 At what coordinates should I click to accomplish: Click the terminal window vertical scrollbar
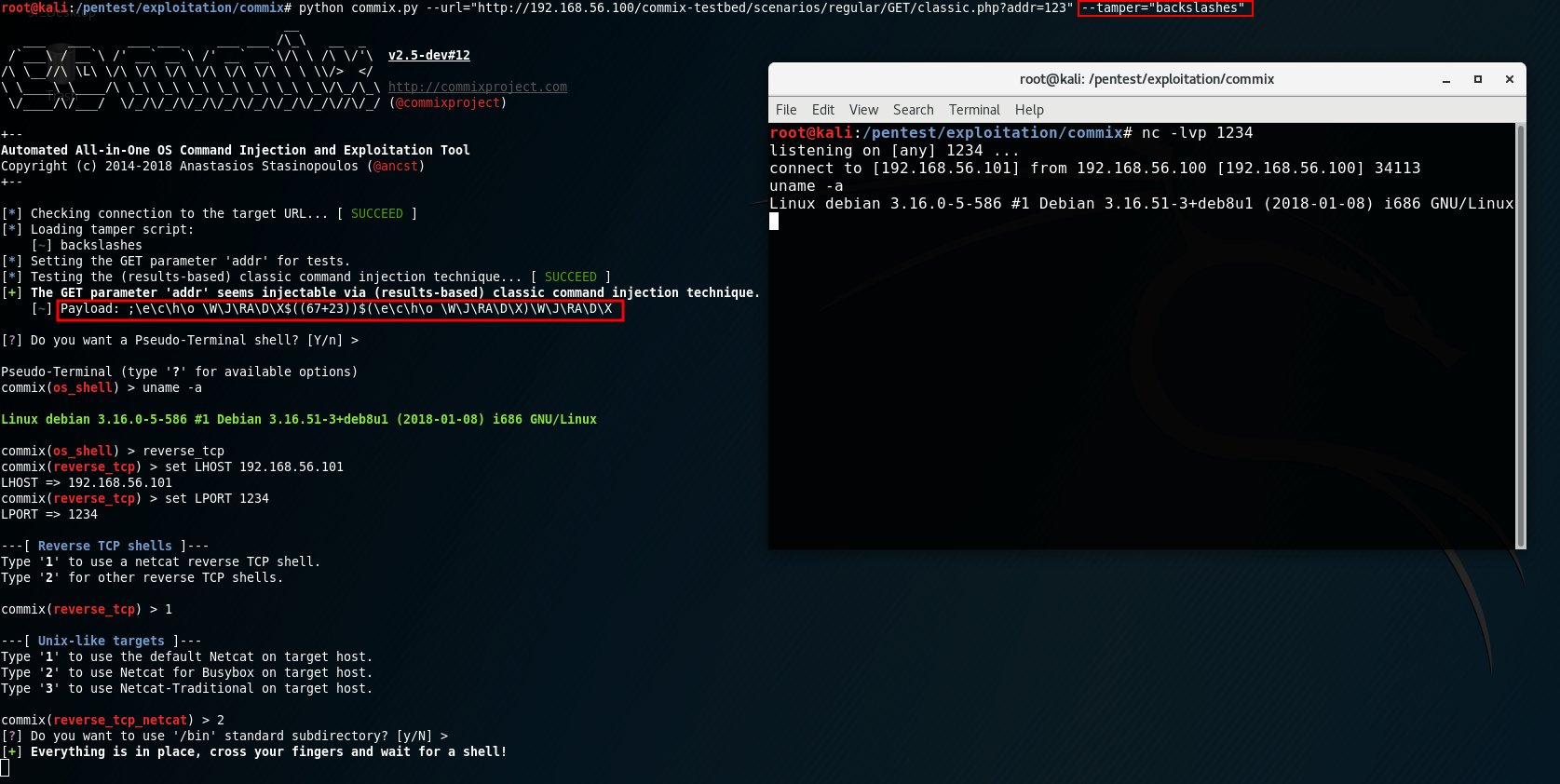coord(1521,335)
